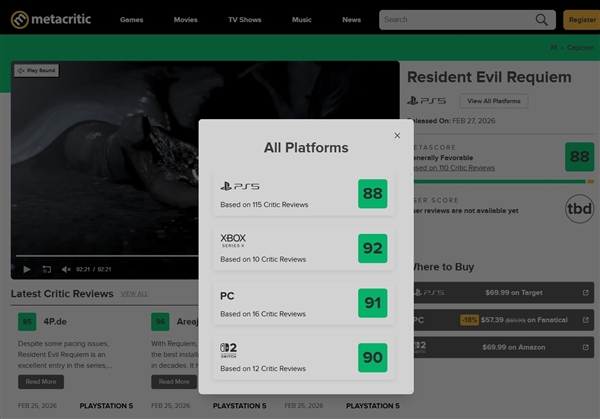Click the rewind 10 seconds icon

tap(47, 269)
